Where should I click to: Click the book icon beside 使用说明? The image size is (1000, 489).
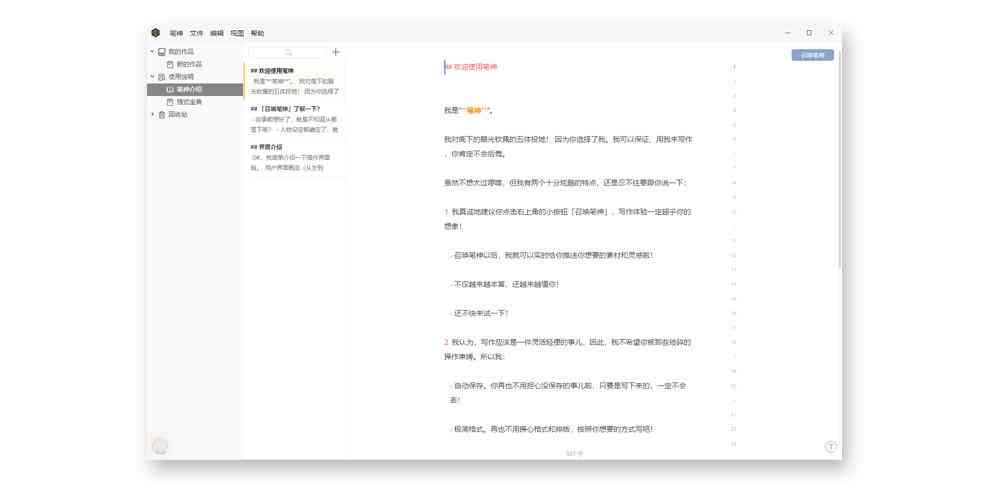161,77
